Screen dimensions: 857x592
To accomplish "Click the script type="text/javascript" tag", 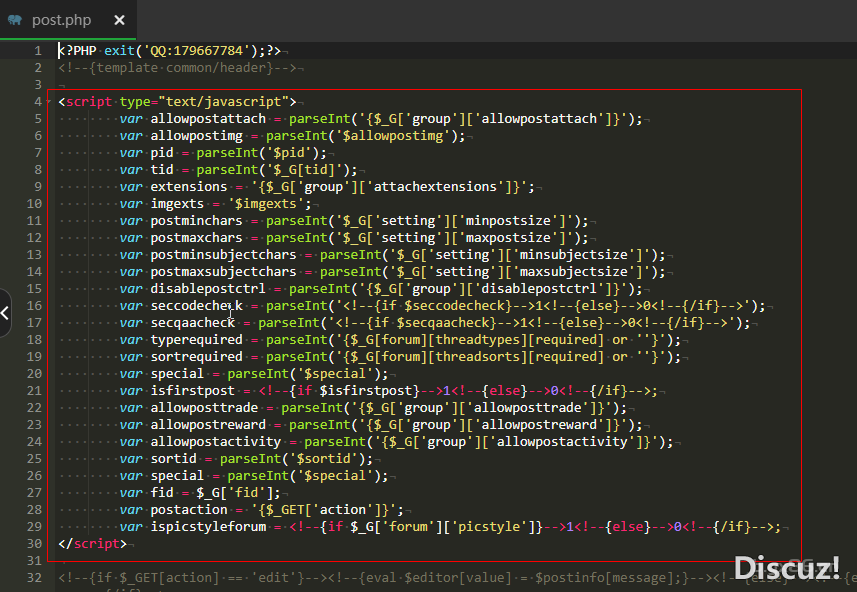I will click(178, 102).
